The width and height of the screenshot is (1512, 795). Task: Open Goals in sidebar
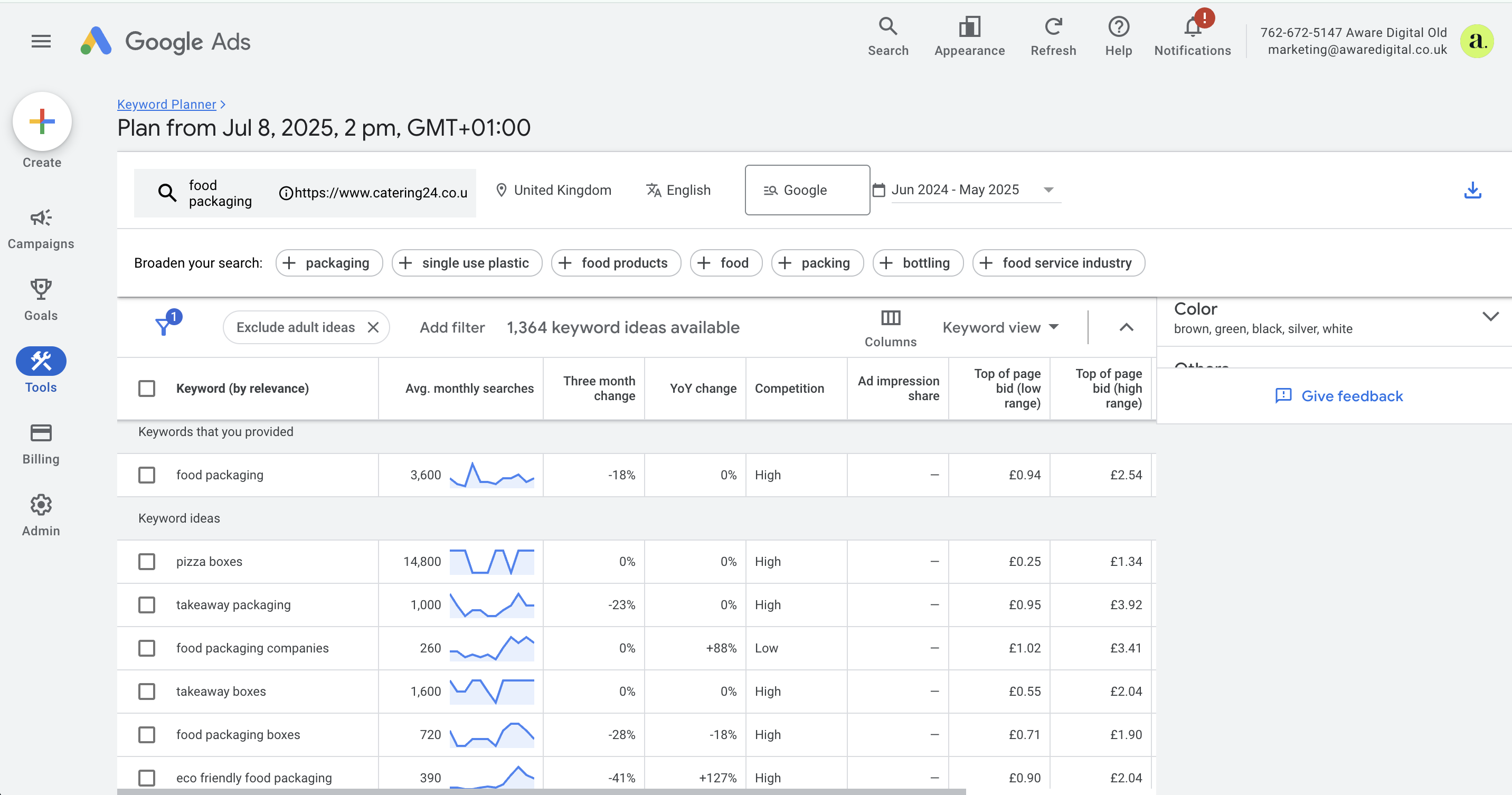(41, 300)
